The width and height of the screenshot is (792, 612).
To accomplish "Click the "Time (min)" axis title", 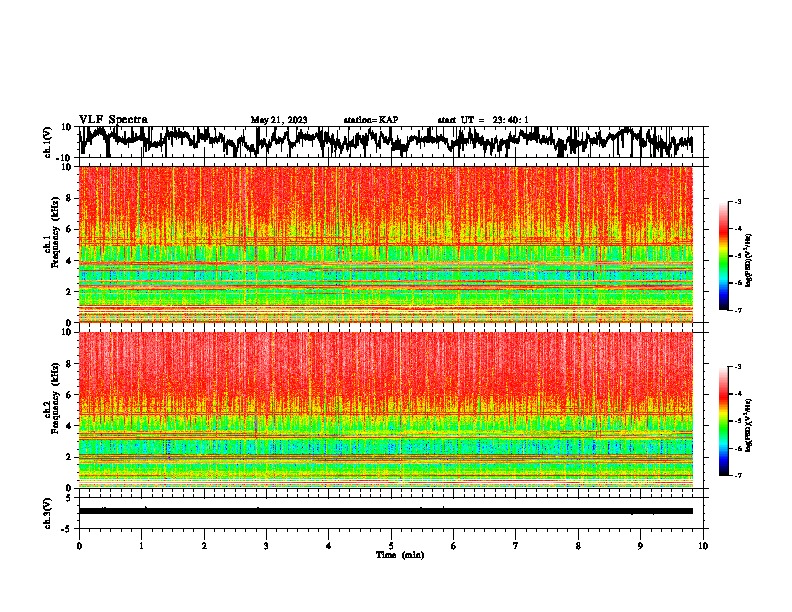I will pos(400,555).
